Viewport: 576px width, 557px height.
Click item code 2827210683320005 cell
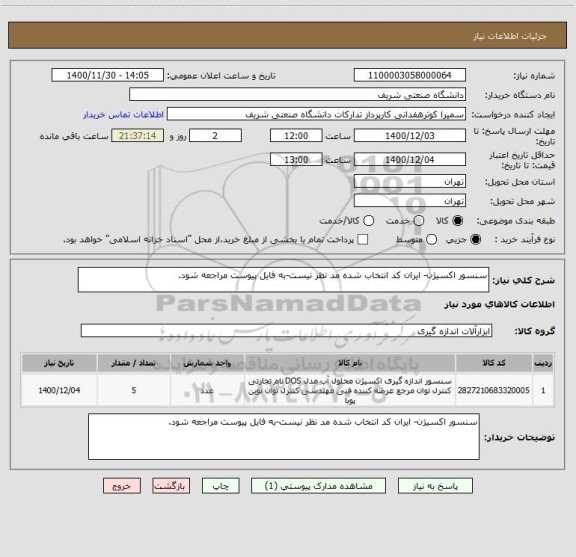494,390
